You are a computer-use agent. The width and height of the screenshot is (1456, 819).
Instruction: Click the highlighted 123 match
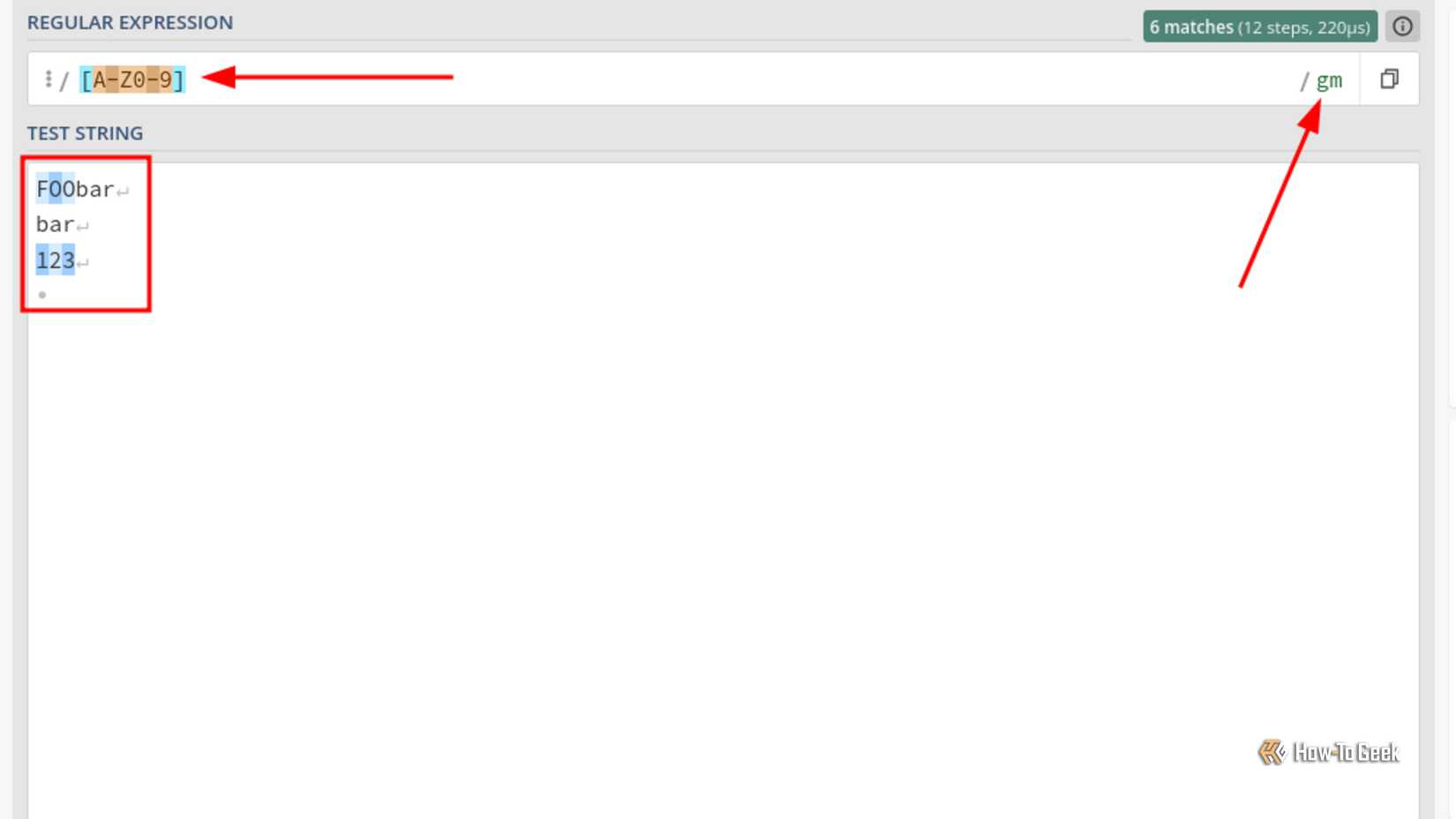[x=56, y=260]
